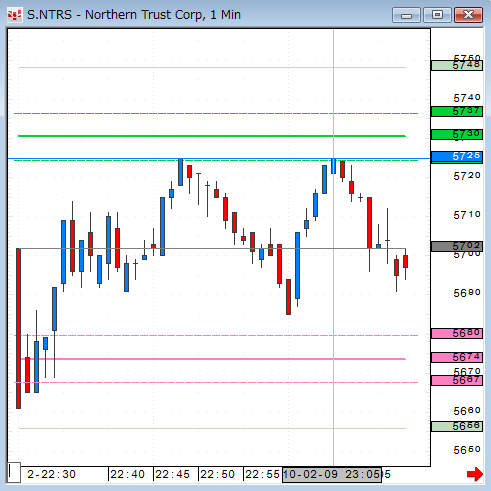The image size is (491, 491).
Task: Select the pink 5667 price label
Action: (457, 381)
